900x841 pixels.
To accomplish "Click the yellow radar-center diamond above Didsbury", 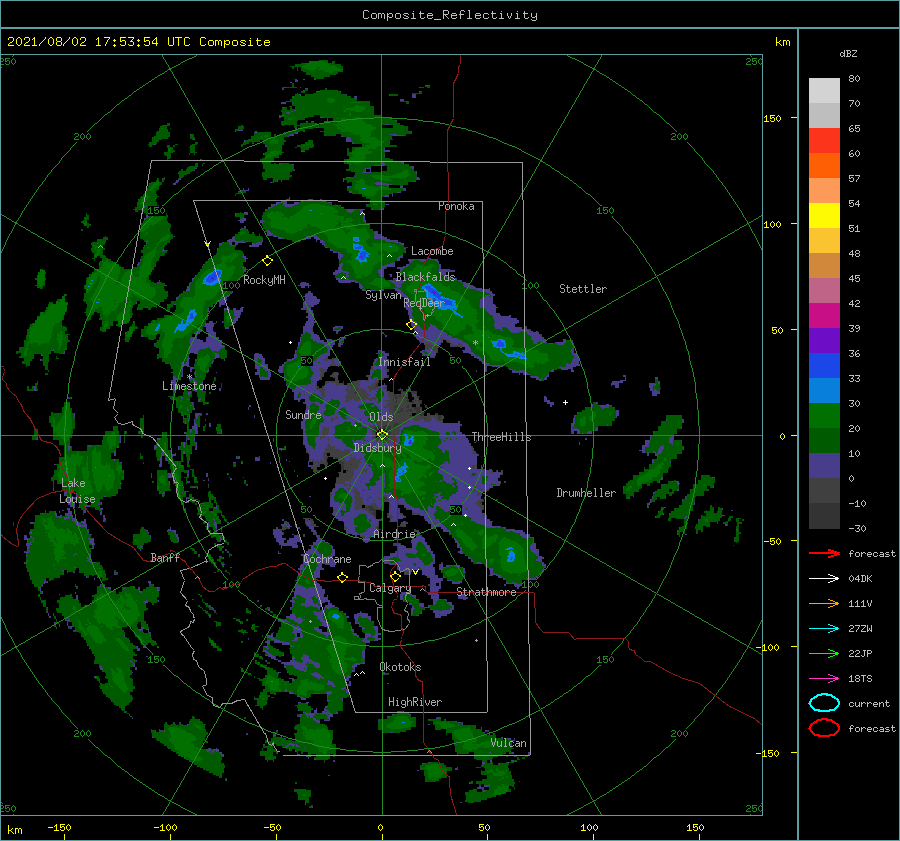I will coord(382,435).
